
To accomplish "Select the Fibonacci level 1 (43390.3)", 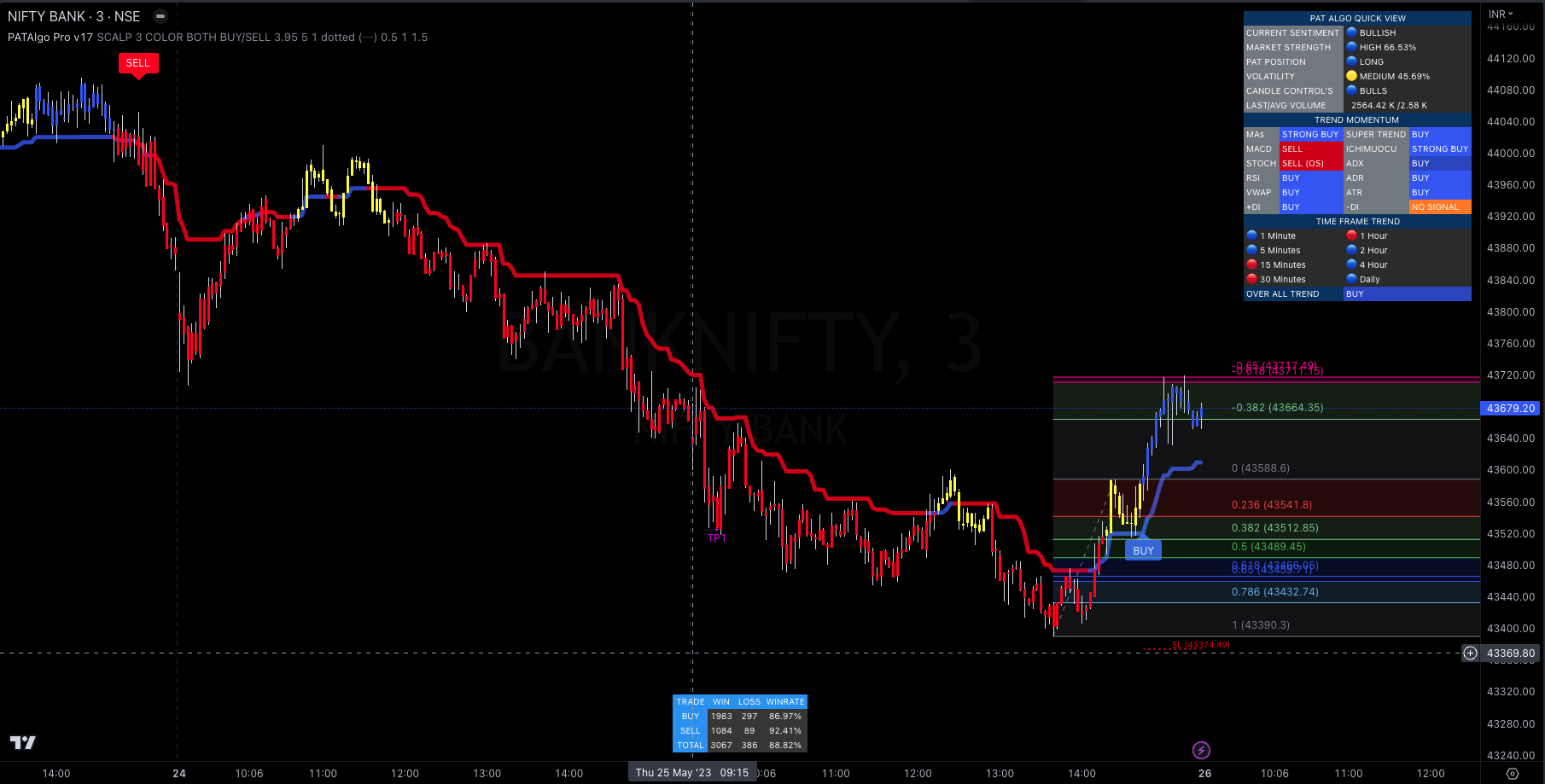I will pyautogui.click(x=1261, y=625).
